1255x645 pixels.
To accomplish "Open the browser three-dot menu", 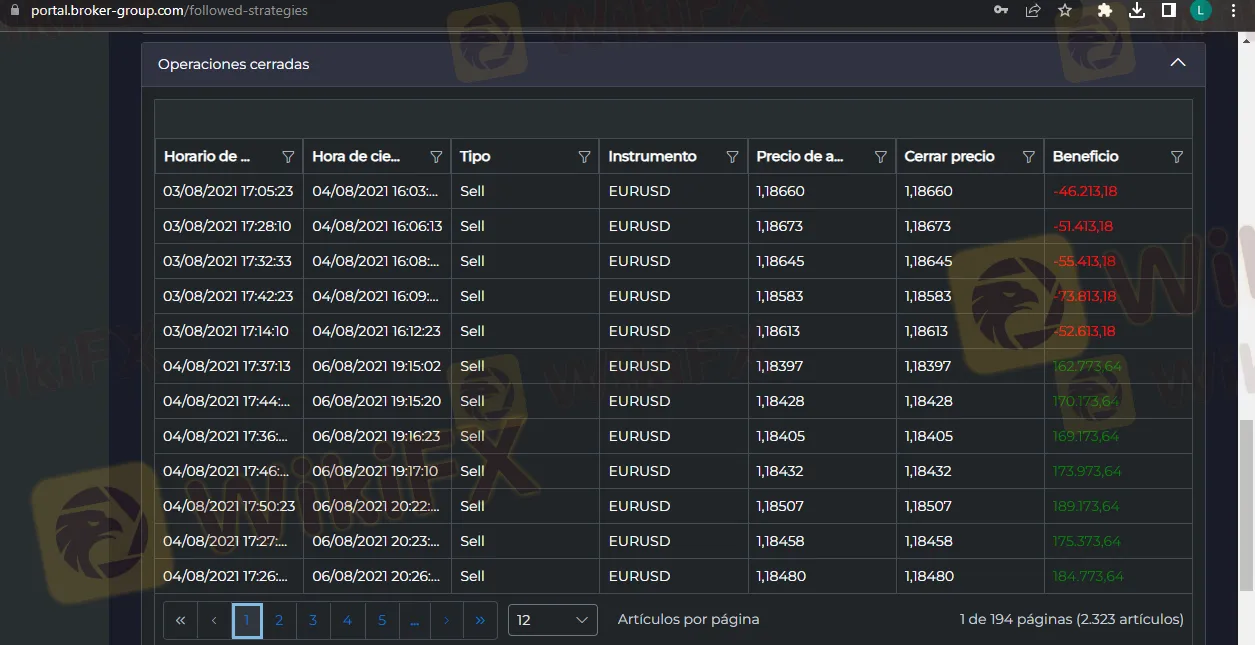I will pos(1237,11).
